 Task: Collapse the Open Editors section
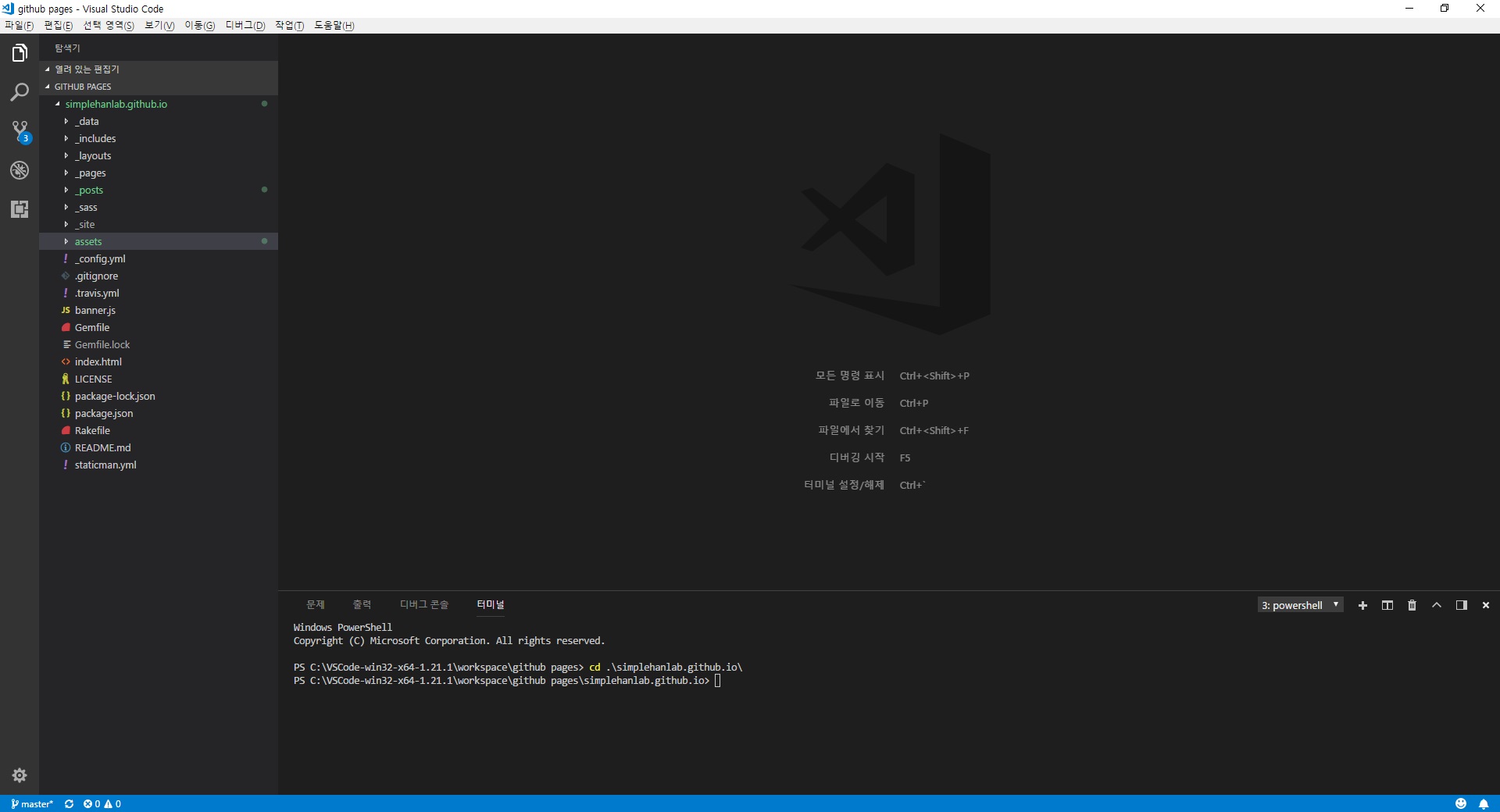click(159, 69)
